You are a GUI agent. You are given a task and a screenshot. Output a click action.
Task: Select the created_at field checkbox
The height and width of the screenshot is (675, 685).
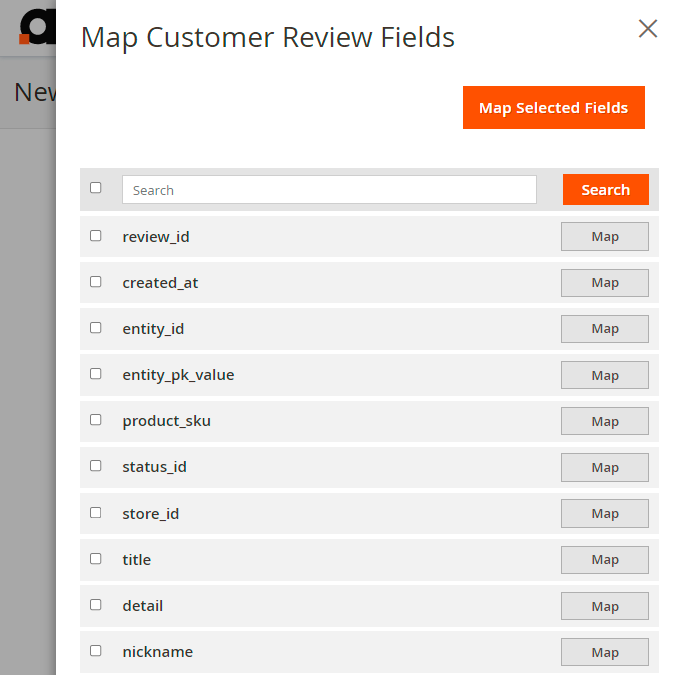point(96,282)
